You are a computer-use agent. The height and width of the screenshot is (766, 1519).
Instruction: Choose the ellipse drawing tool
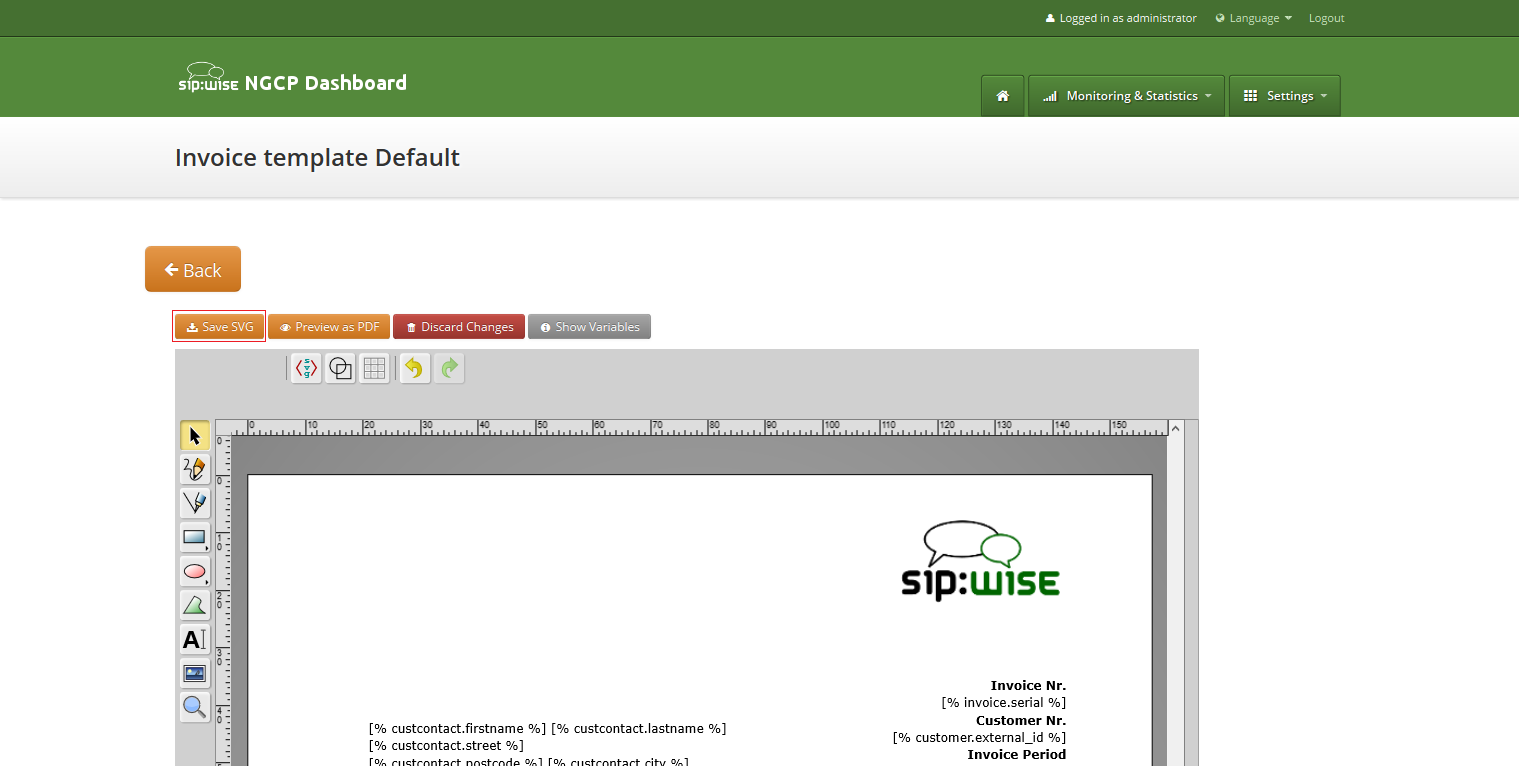point(193,571)
